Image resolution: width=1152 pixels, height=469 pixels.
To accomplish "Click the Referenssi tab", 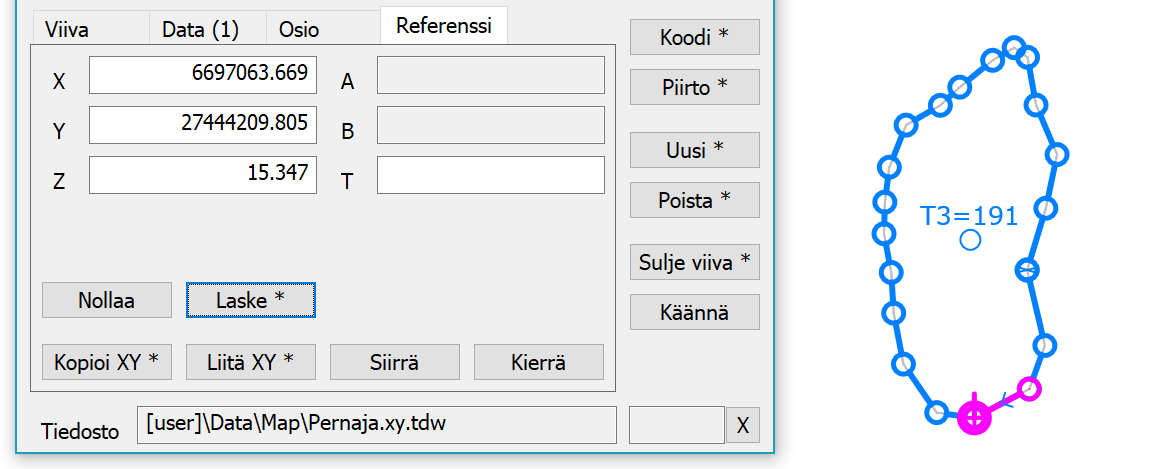I will click(443, 26).
